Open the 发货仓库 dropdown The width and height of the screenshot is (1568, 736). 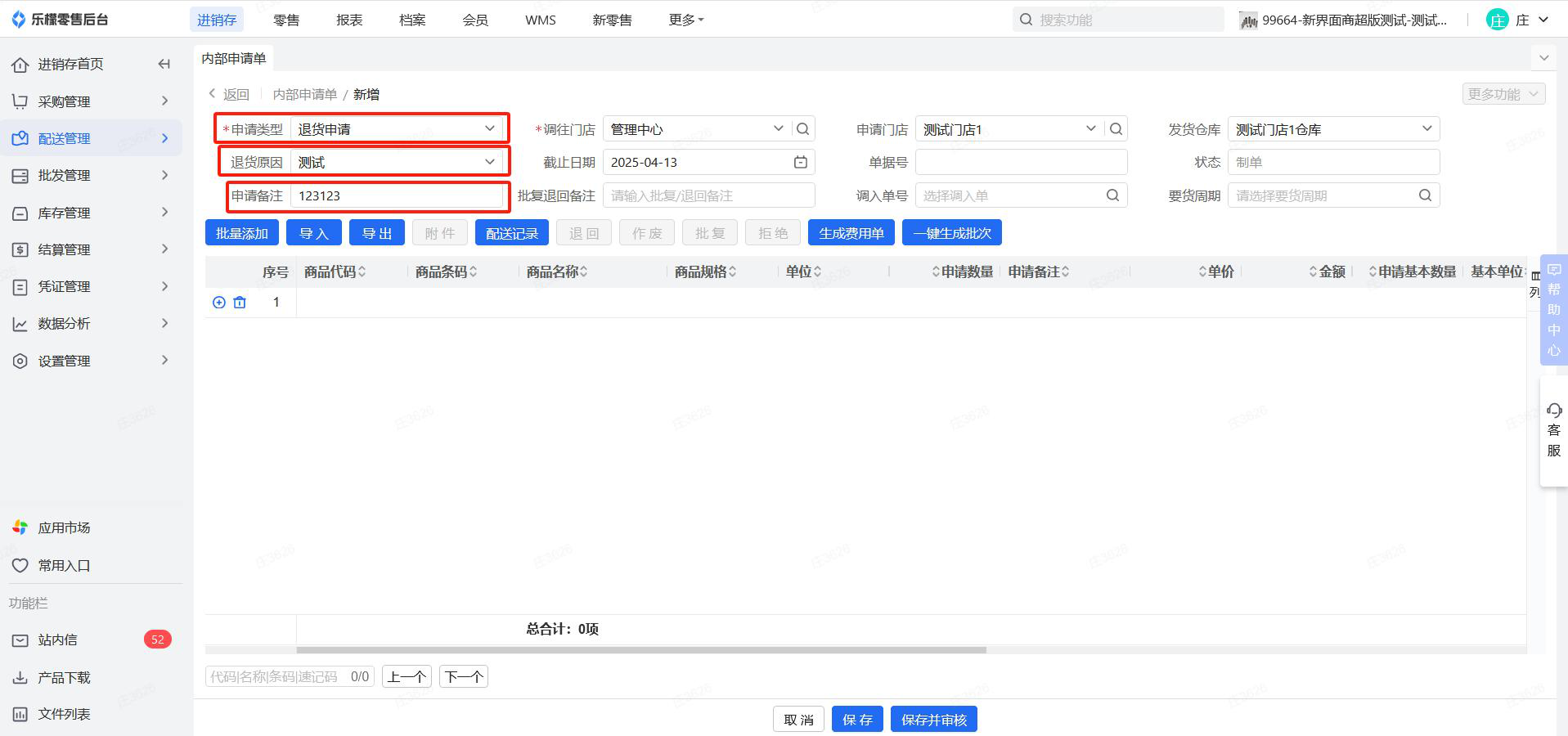click(x=1426, y=128)
